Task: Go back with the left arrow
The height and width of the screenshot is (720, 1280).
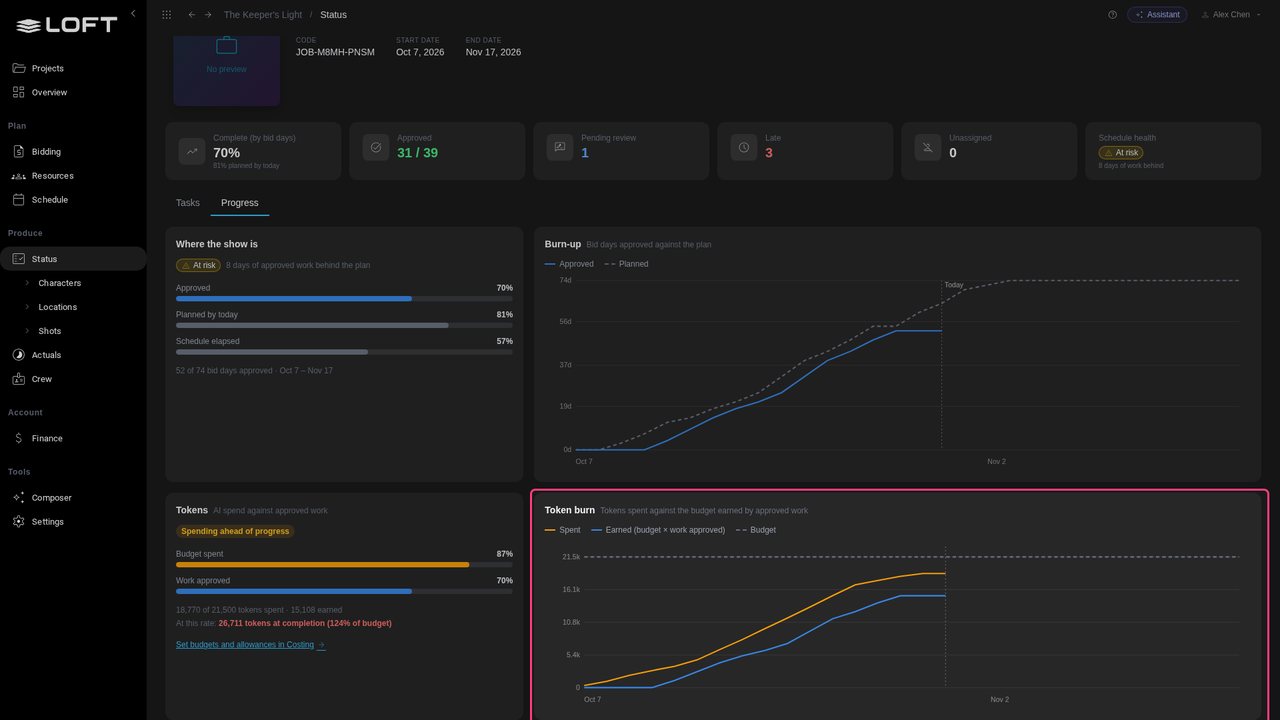Action: coord(192,15)
